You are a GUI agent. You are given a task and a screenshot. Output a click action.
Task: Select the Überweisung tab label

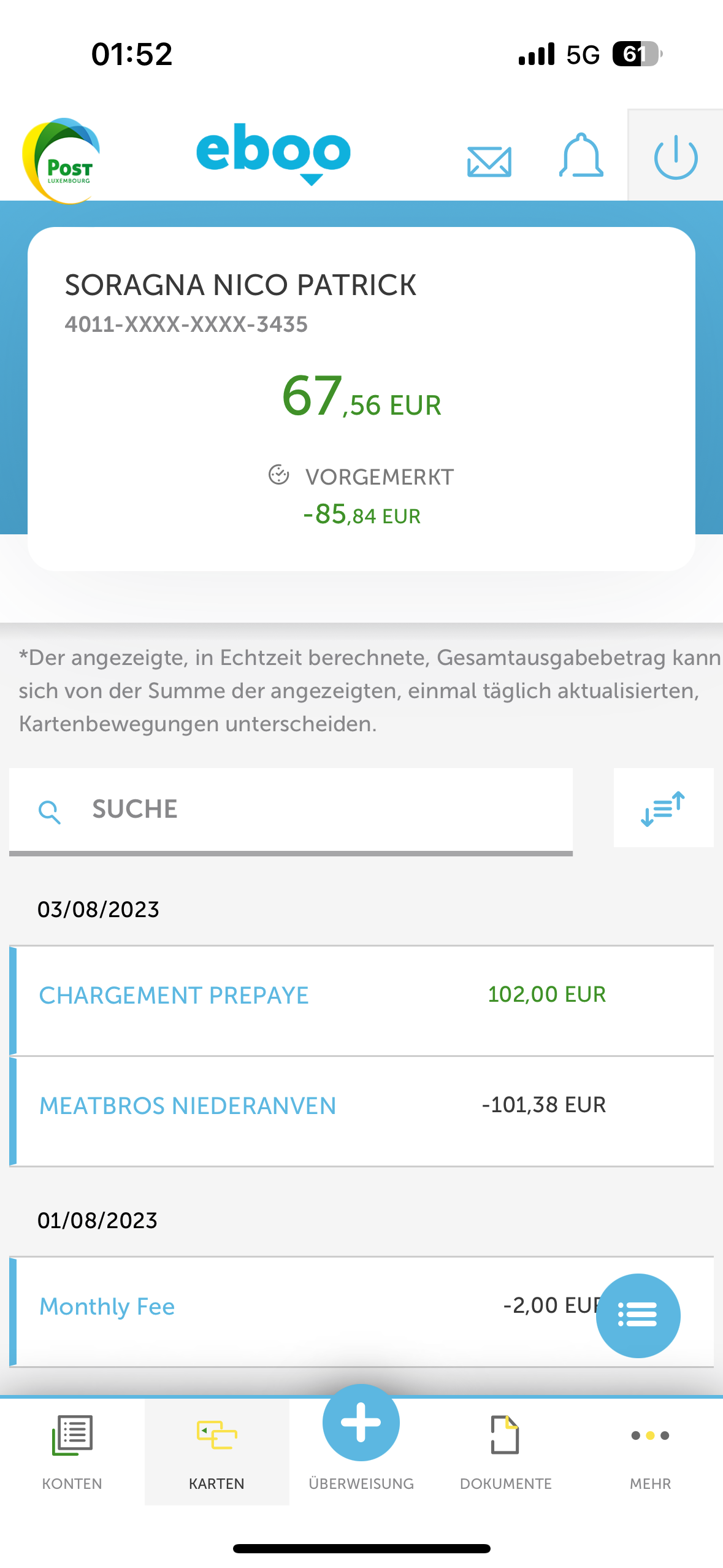[x=361, y=1483]
